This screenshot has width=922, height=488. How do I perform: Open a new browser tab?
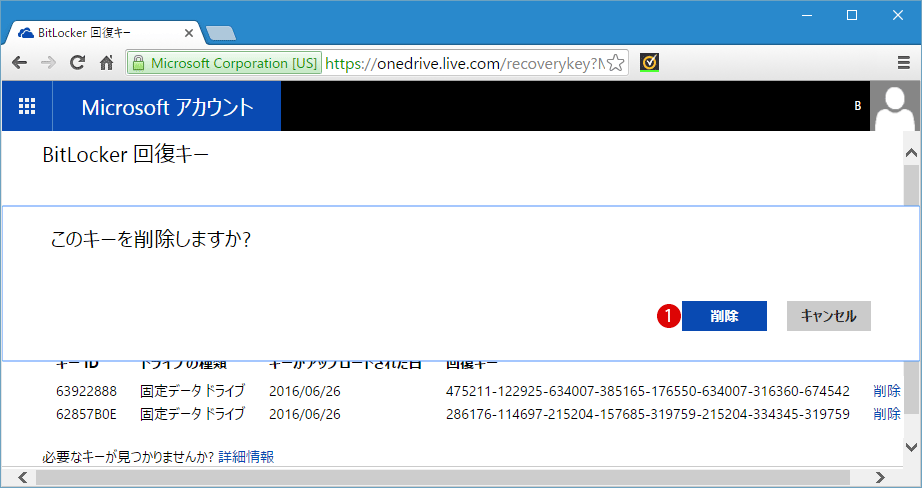[222, 34]
